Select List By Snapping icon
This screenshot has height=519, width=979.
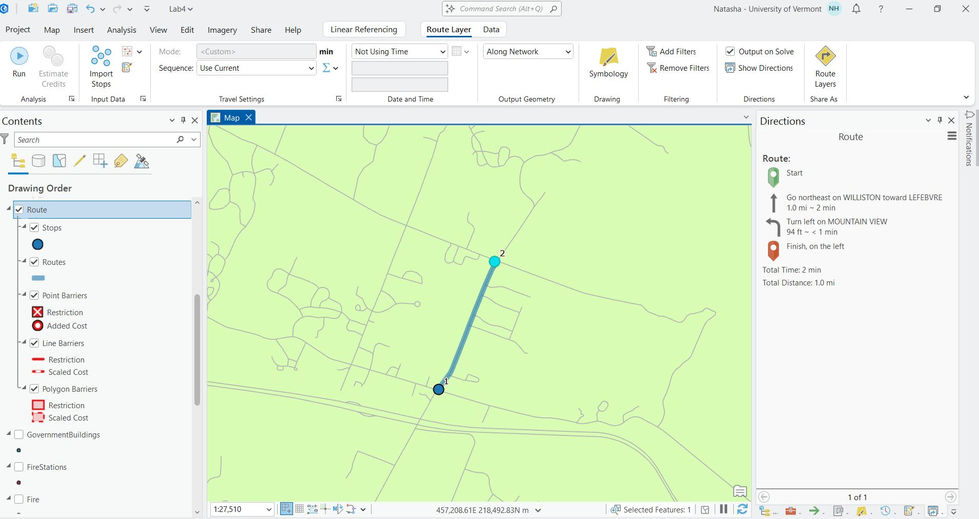point(100,161)
